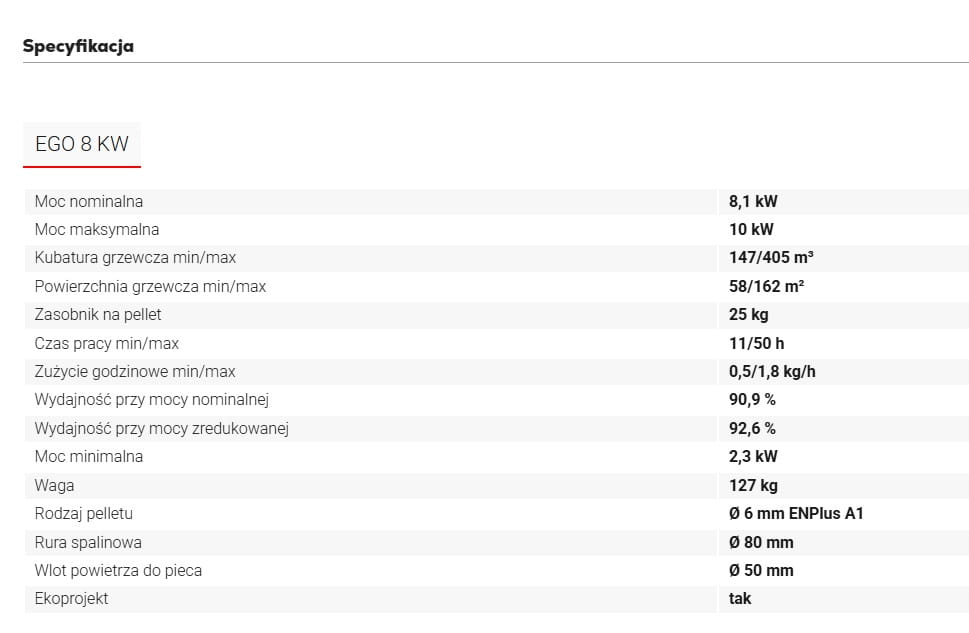Click the 90,9 % efficiency value
The height and width of the screenshot is (633, 969).
[x=752, y=400]
